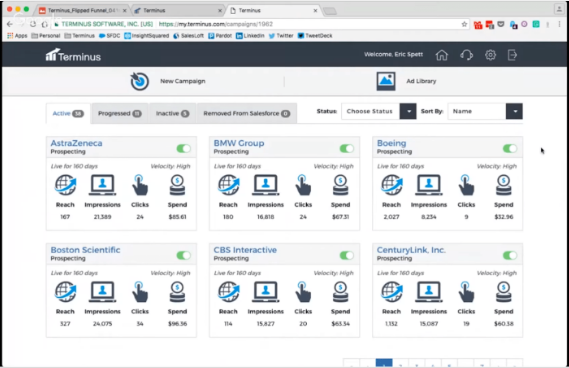The height and width of the screenshot is (368, 569).
Task: Switch to the Active campaigns tab
Action: click(x=68, y=114)
